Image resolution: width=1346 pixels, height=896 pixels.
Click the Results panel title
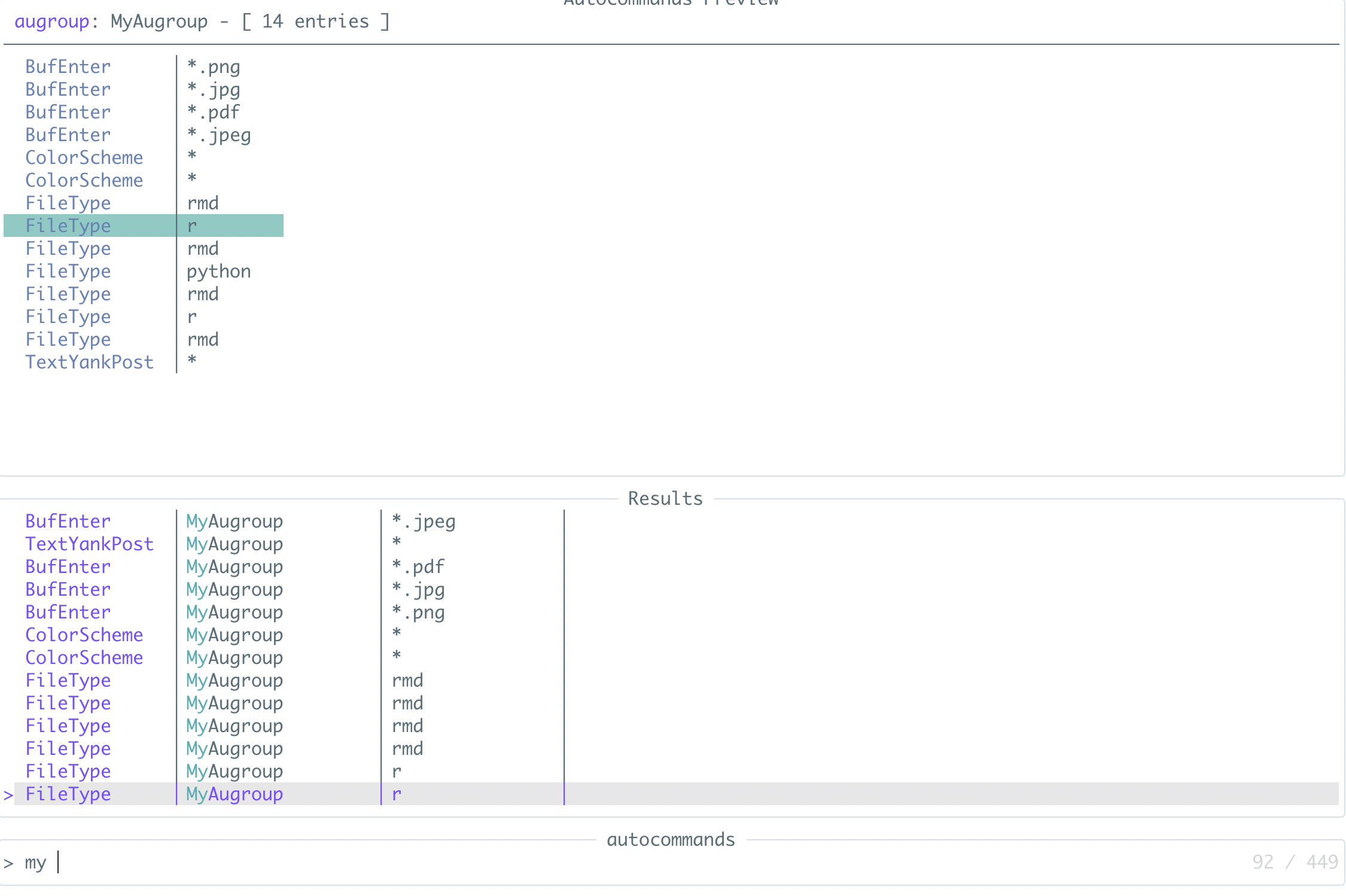tap(665, 498)
